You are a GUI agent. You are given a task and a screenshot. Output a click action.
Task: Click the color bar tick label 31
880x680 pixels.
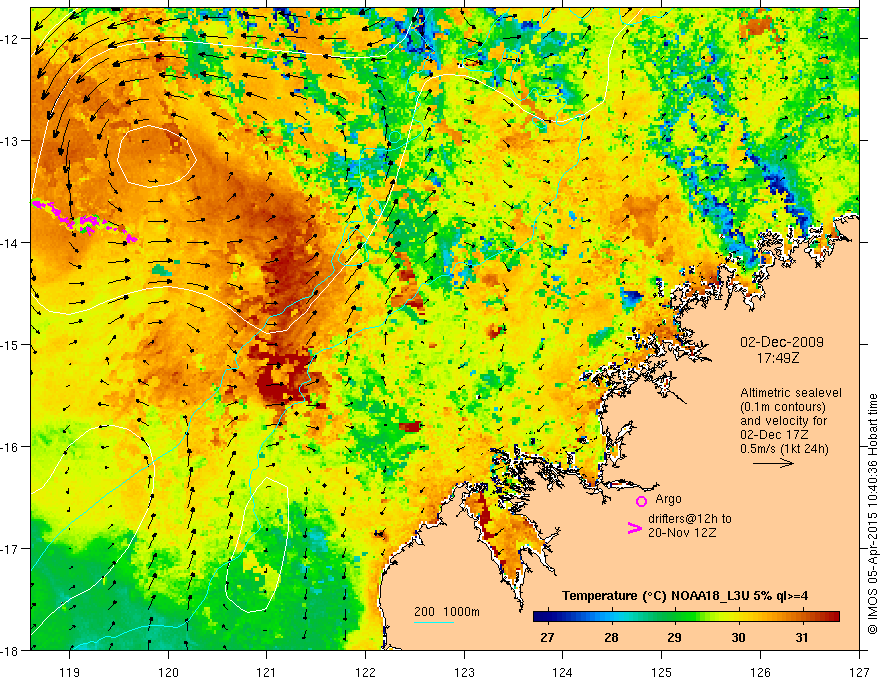pyautogui.click(x=802, y=637)
